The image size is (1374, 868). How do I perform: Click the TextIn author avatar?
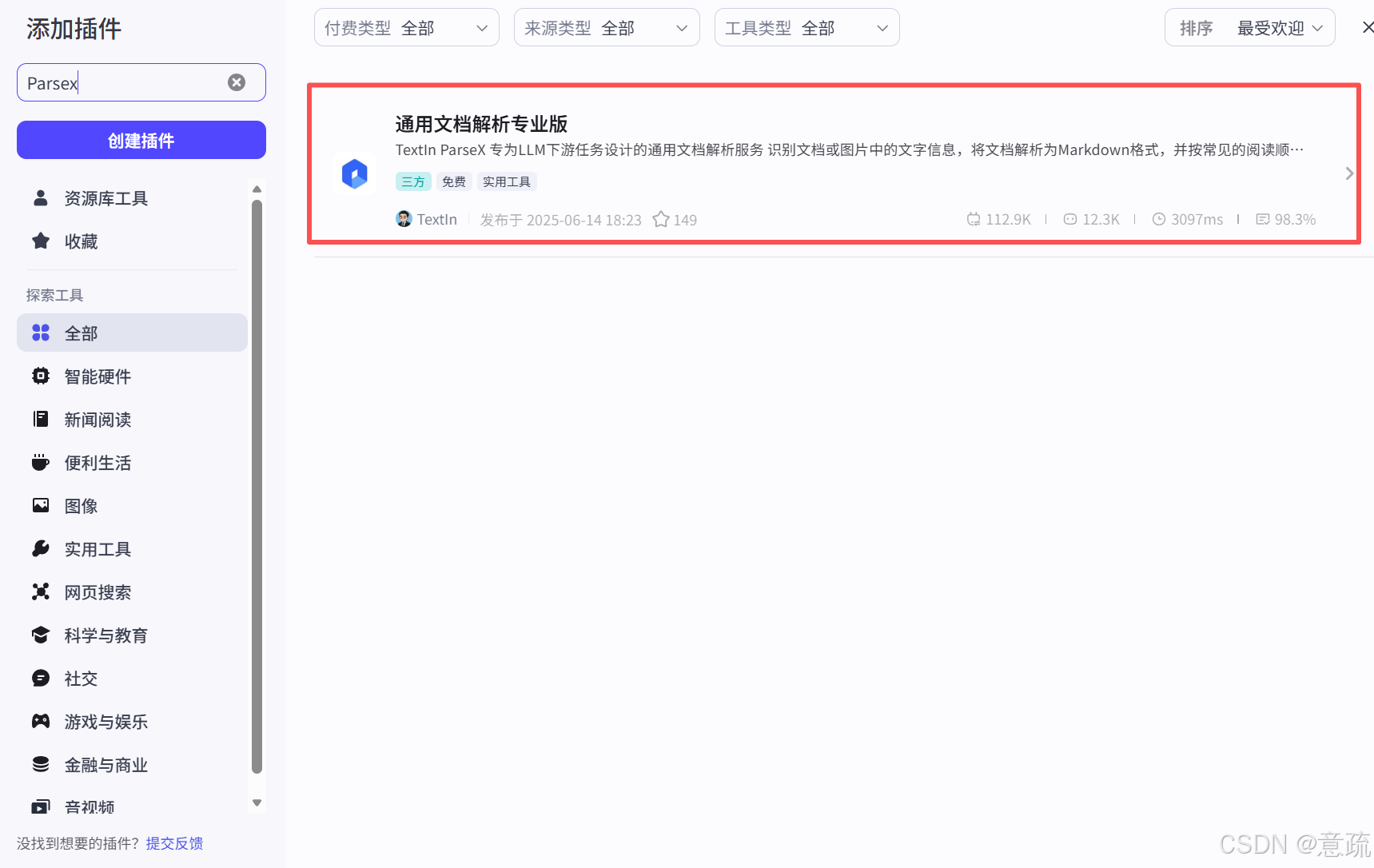404,219
